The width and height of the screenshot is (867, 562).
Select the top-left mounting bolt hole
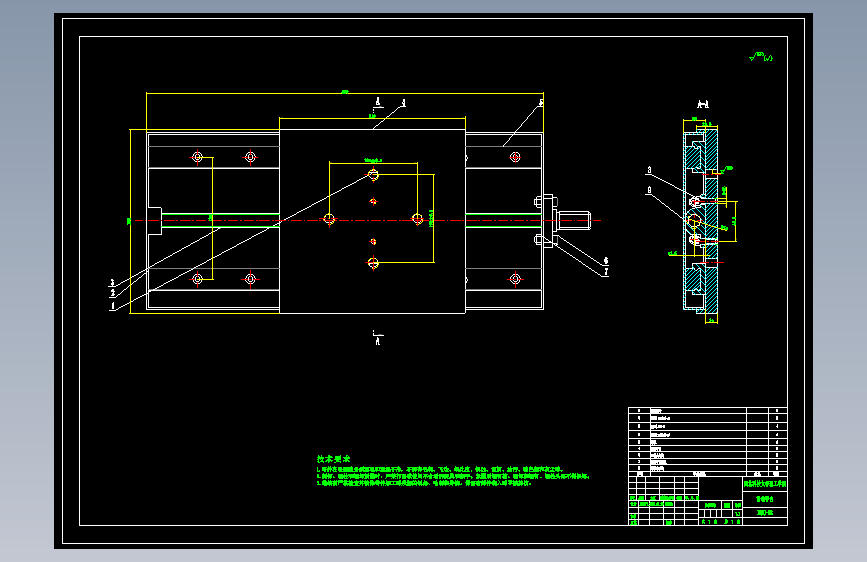tap(197, 157)
